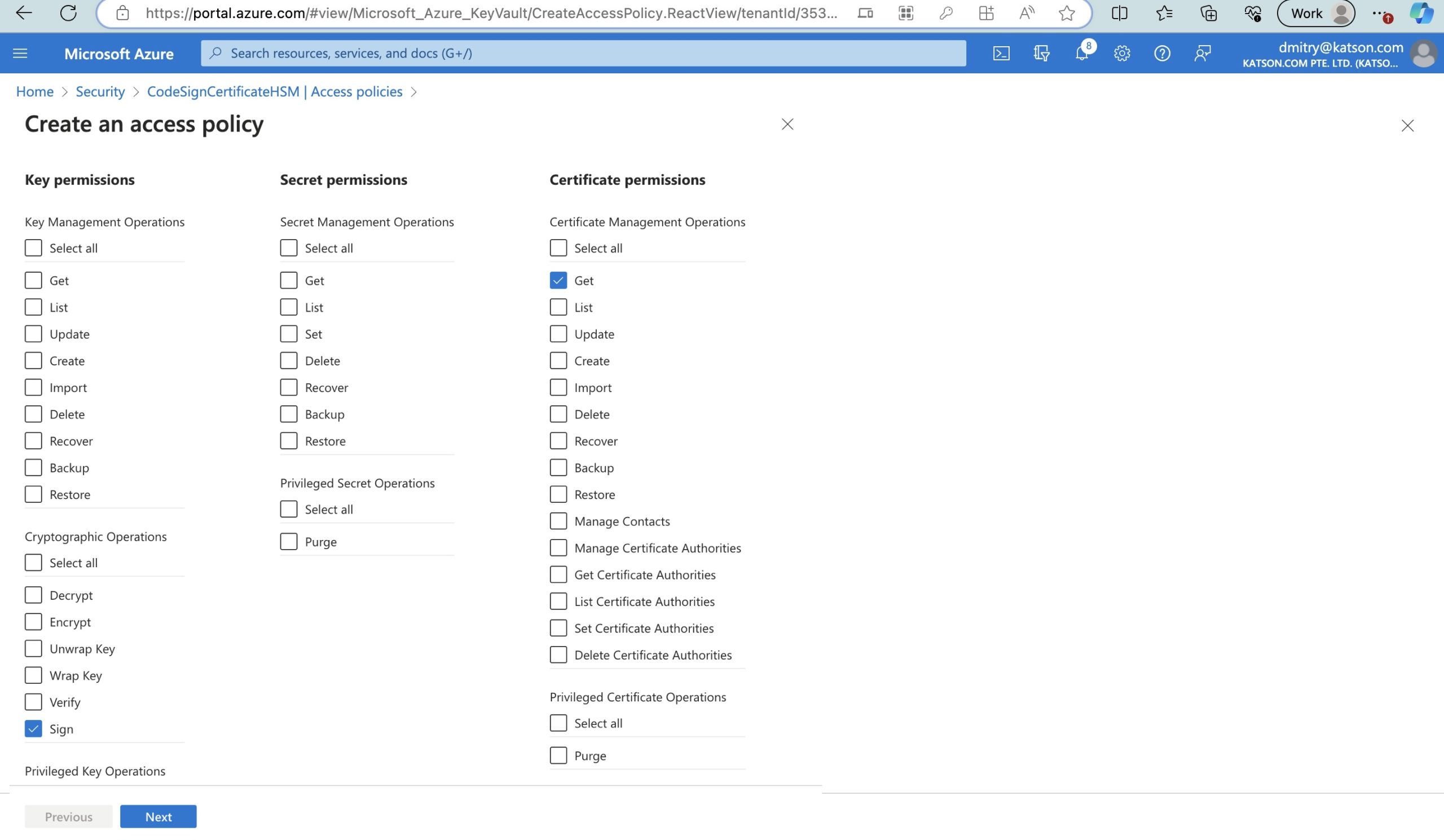Click the Next button

tap(158, 816)
